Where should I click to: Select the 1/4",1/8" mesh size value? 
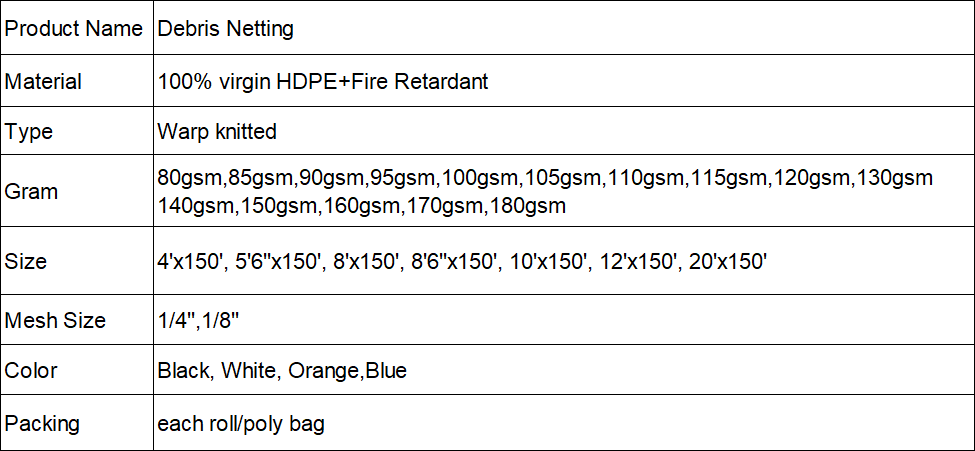tap(198, 321)
